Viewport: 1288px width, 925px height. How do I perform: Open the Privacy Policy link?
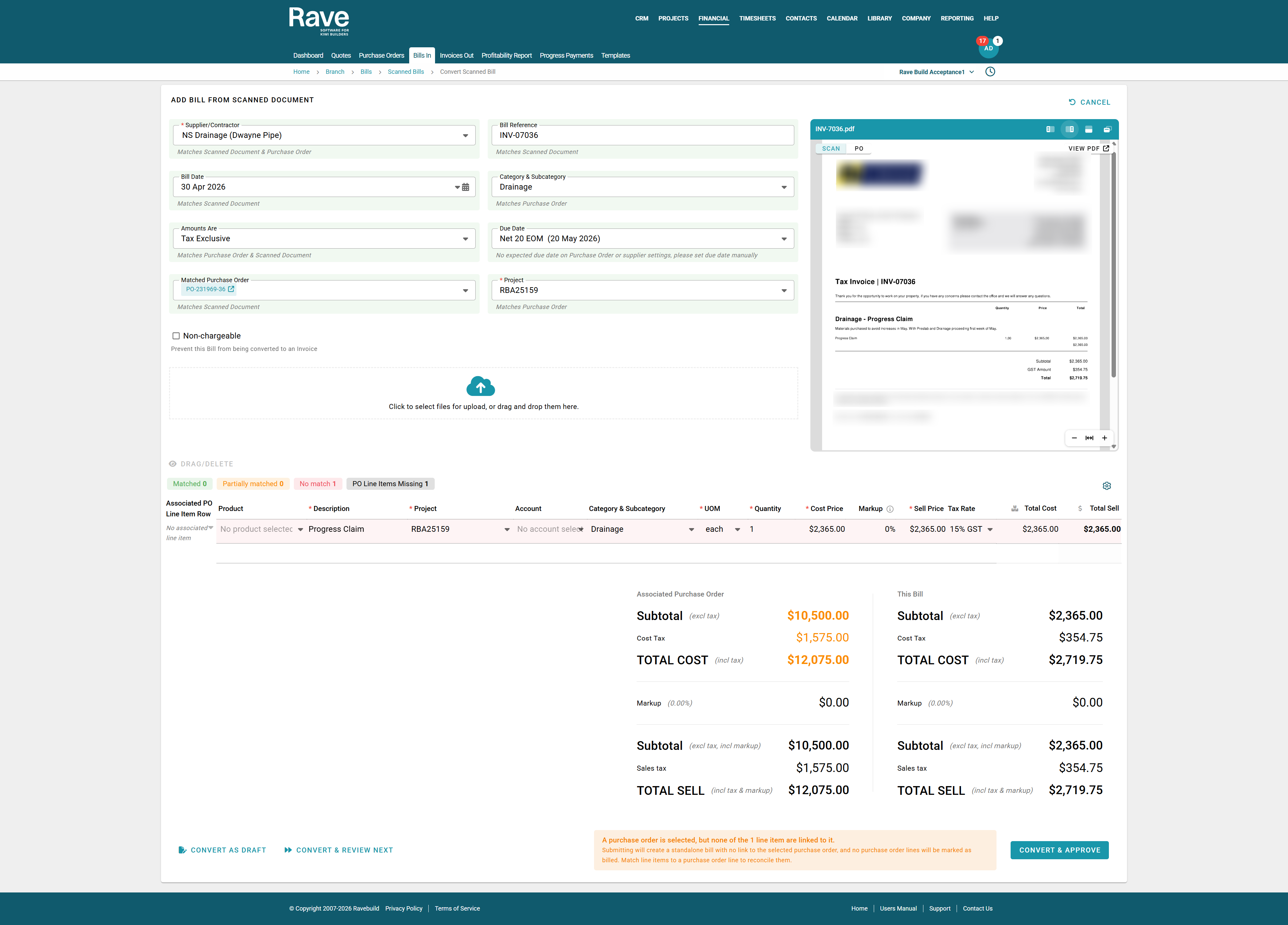point(403,909)
